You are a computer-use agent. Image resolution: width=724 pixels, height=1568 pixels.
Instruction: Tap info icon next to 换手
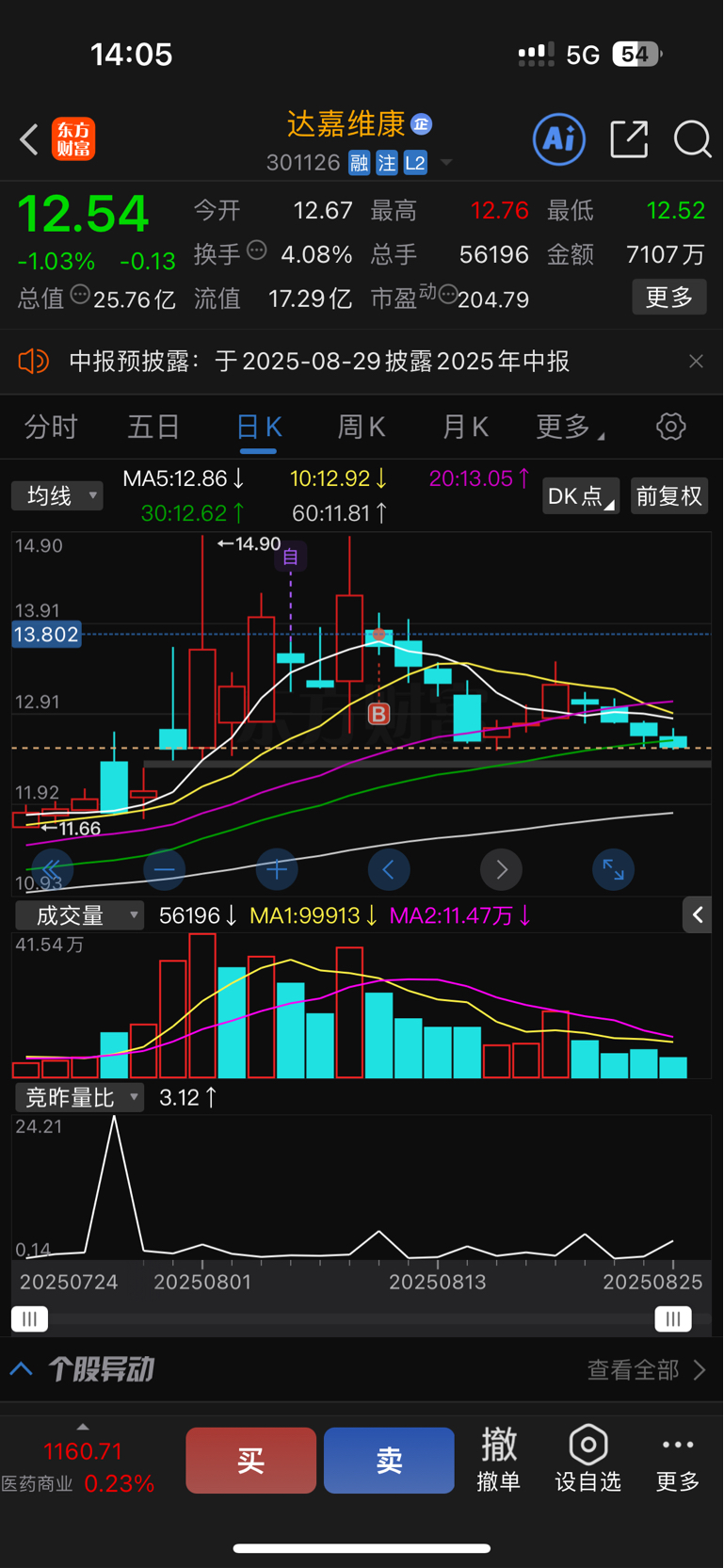[x=256, y=251]
